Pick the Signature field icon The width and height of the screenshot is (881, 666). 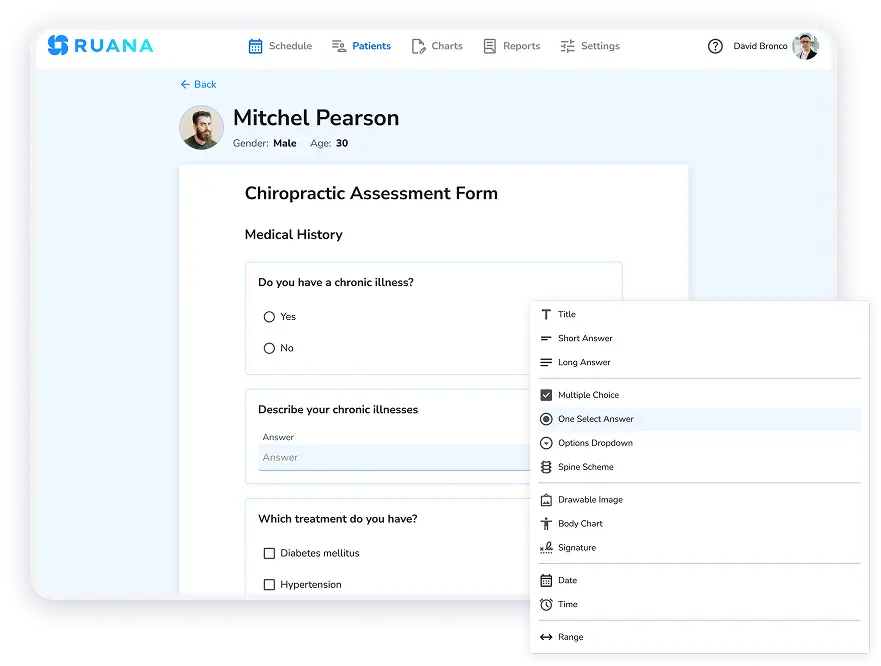coord(545,547)
